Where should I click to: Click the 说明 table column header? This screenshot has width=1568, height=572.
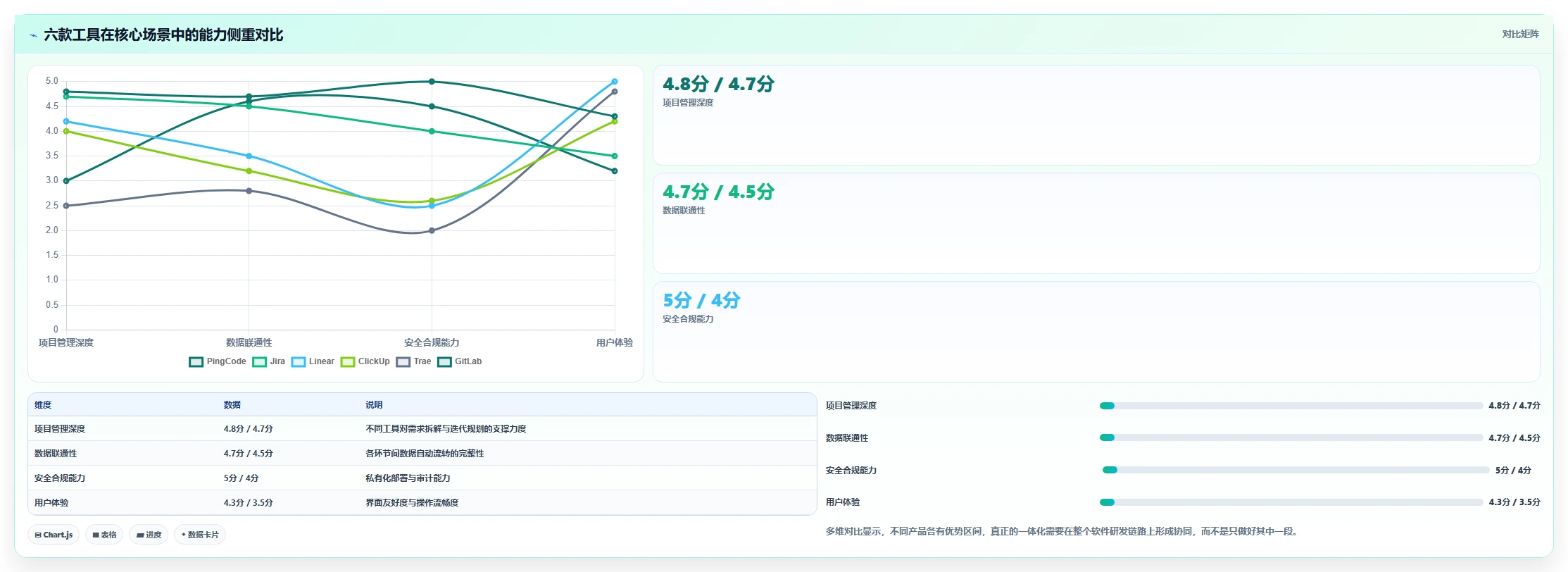374,405
